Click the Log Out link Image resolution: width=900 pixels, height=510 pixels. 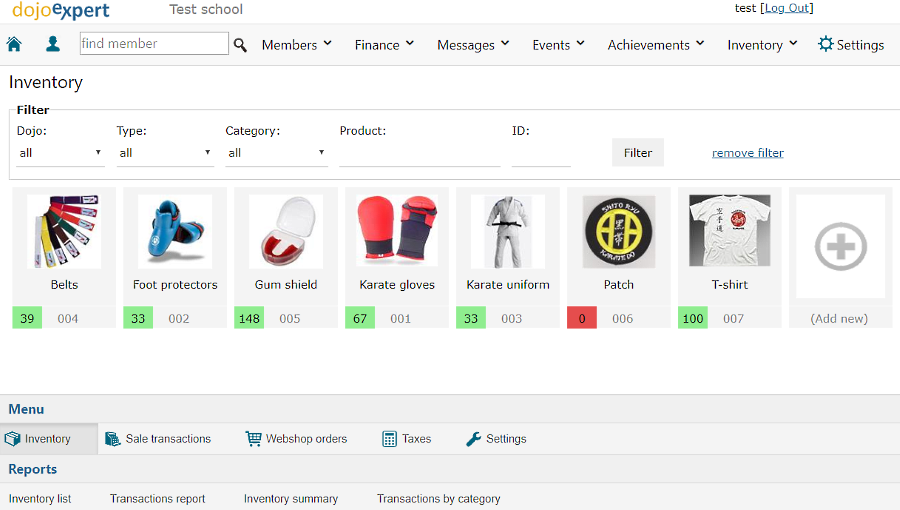(787, 8)
